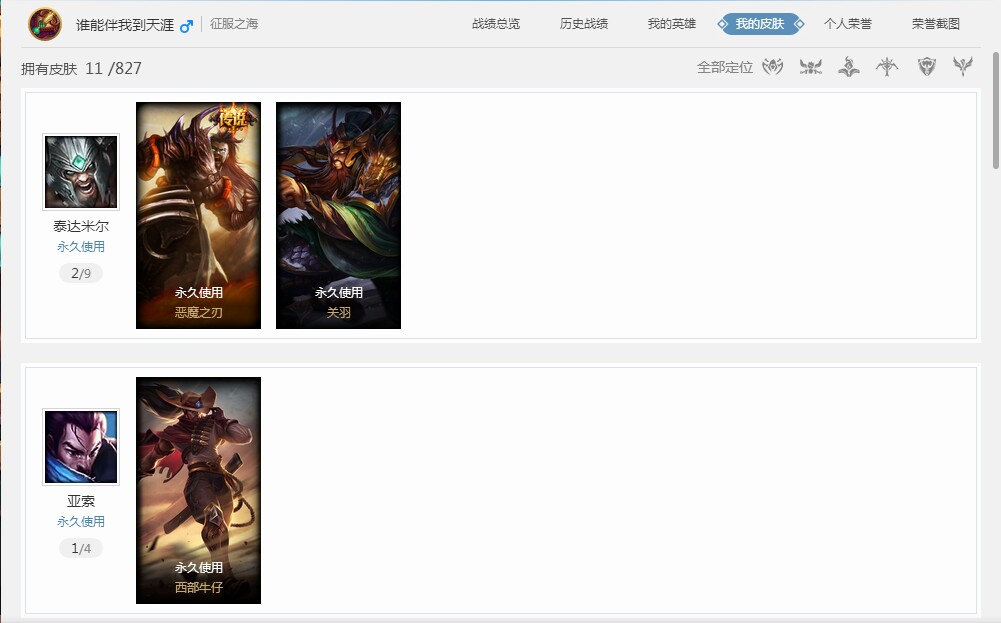Click the 西部牛仔 Yasuo skin card
This screenshot has width=1001, height=623.
(x=198, y=490)
